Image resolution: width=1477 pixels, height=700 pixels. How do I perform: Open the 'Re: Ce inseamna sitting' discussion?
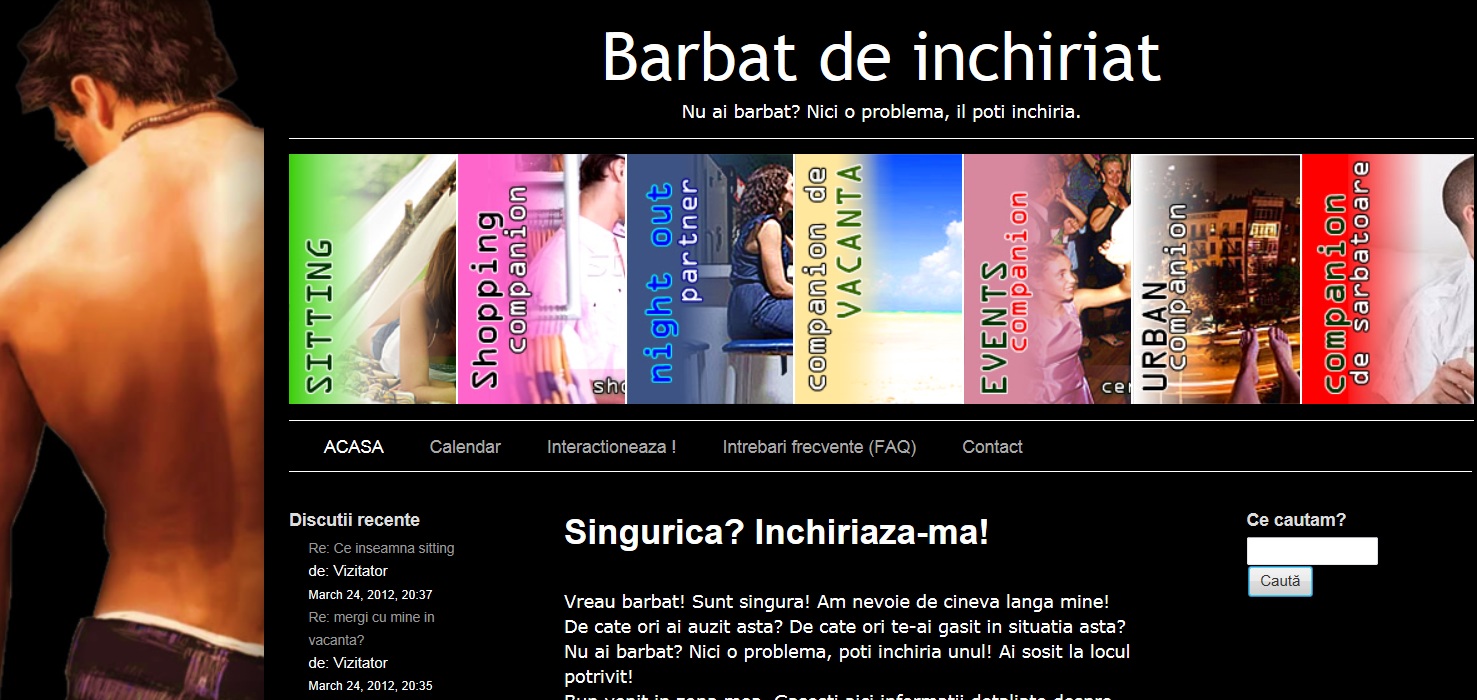(381, 548)
